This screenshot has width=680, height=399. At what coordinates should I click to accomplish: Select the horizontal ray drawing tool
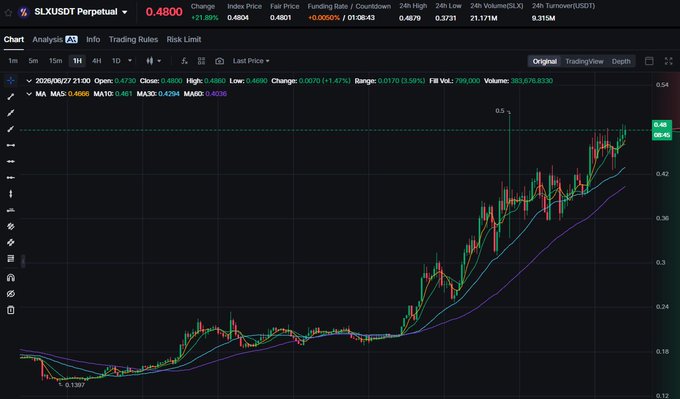click(x=11, y=177)
